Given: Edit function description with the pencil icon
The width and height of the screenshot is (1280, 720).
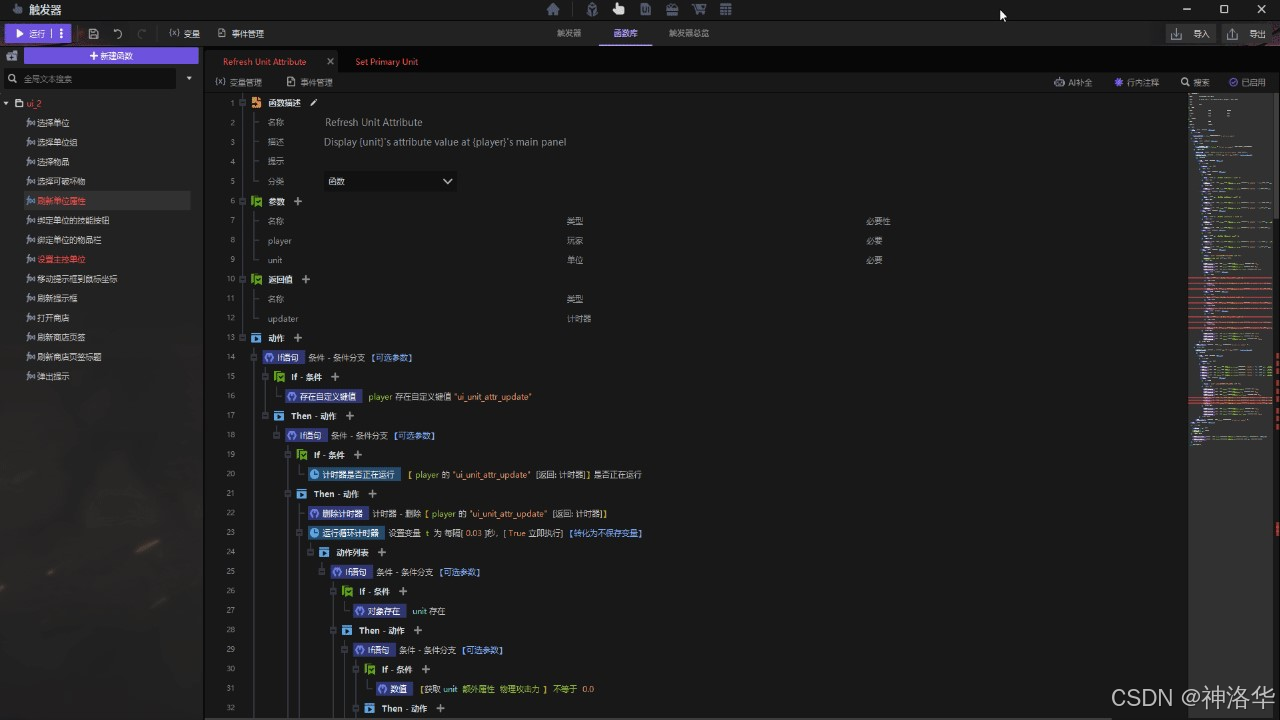Looking at the screenshot, I should pos(313,102).
